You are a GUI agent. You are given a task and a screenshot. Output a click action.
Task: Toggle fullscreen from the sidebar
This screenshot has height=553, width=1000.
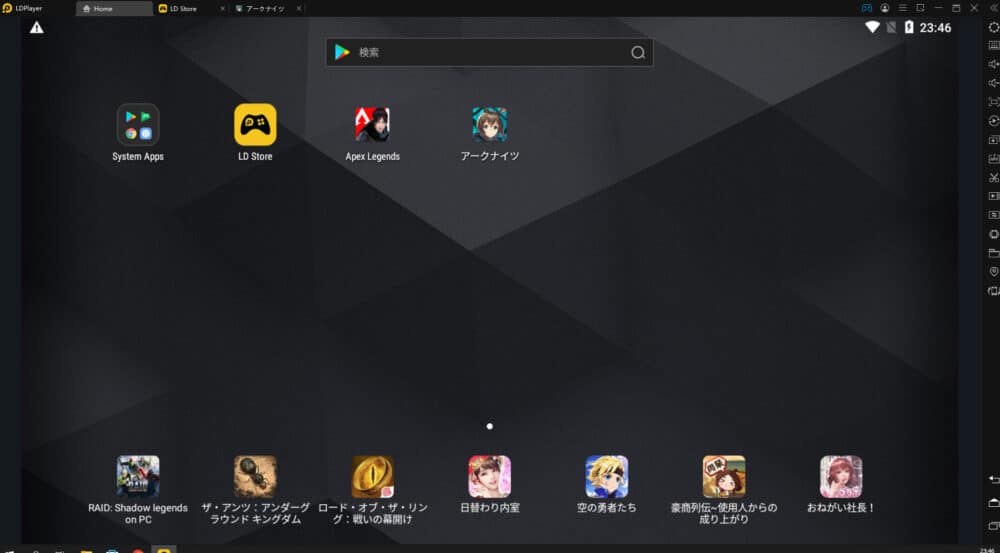click(x=994, y=102)
